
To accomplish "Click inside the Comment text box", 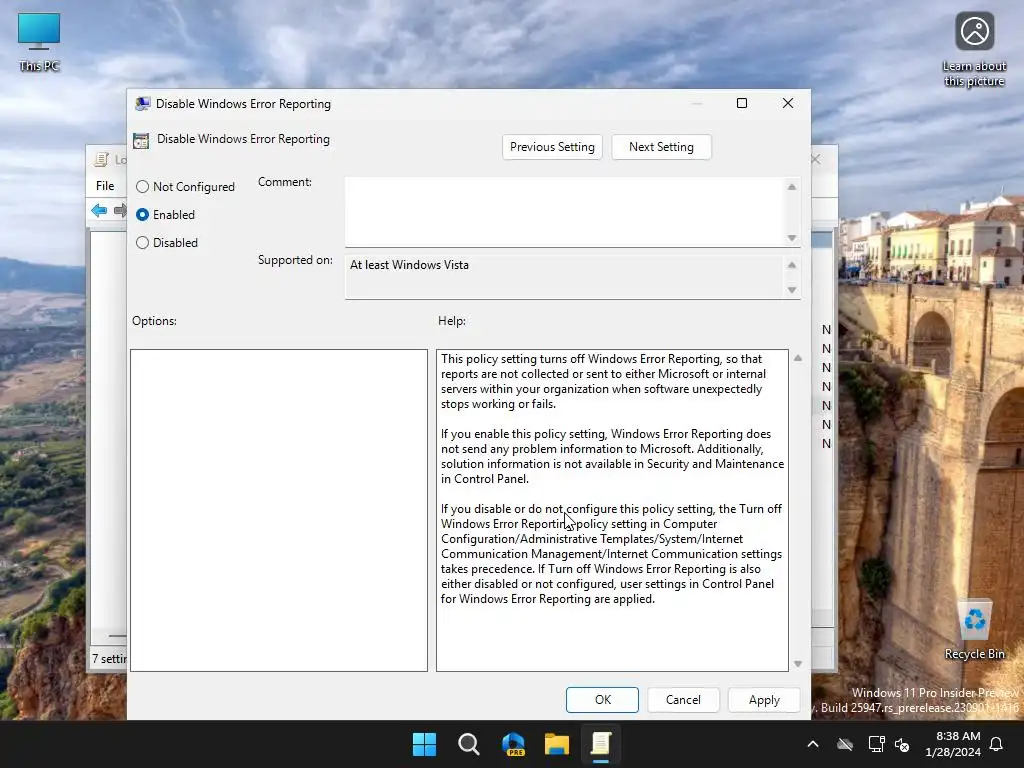I will [x=565, y=212].
